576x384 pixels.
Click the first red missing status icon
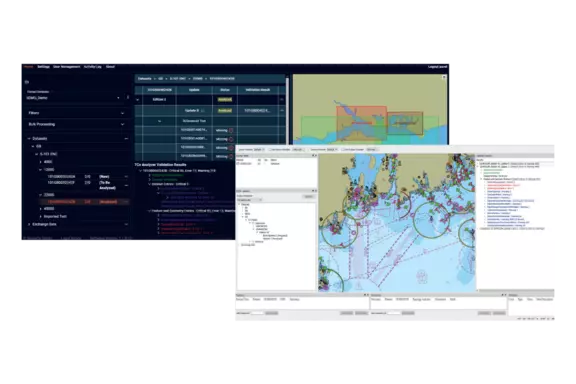tap(231, 130)
